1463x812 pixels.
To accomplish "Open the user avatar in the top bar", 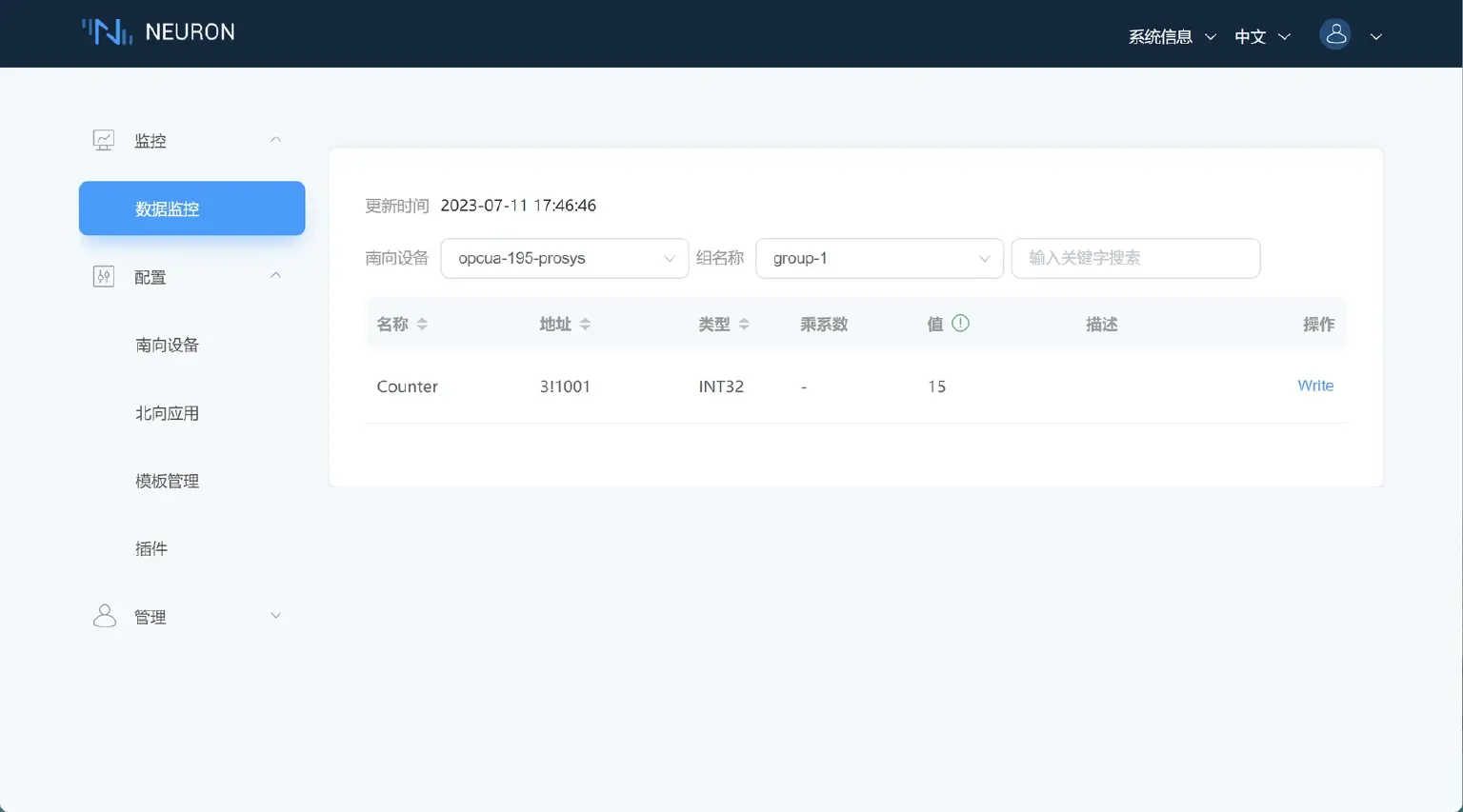I will point(1334,34).
